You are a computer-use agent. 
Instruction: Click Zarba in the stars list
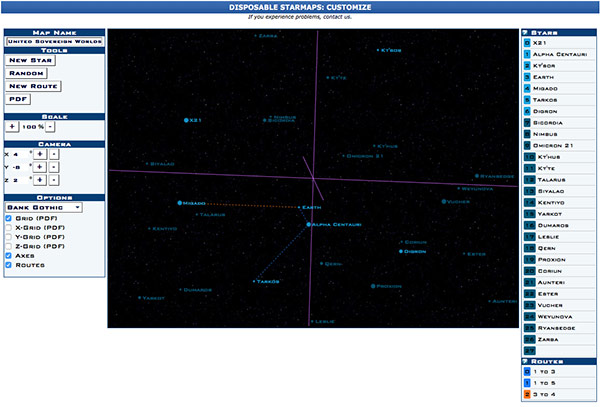(x=548, y=340)
